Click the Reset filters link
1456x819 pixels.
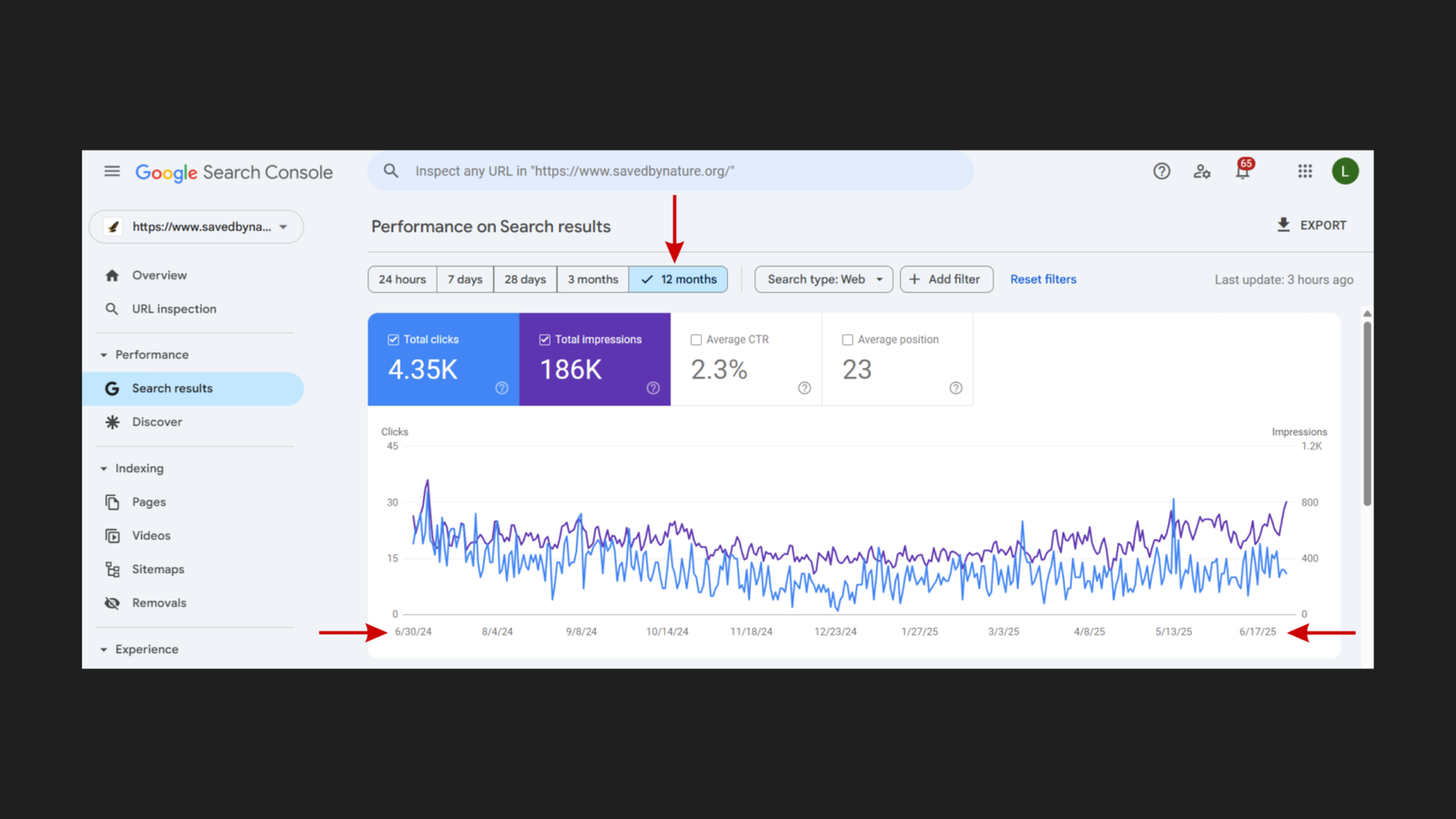(1043, 278)
